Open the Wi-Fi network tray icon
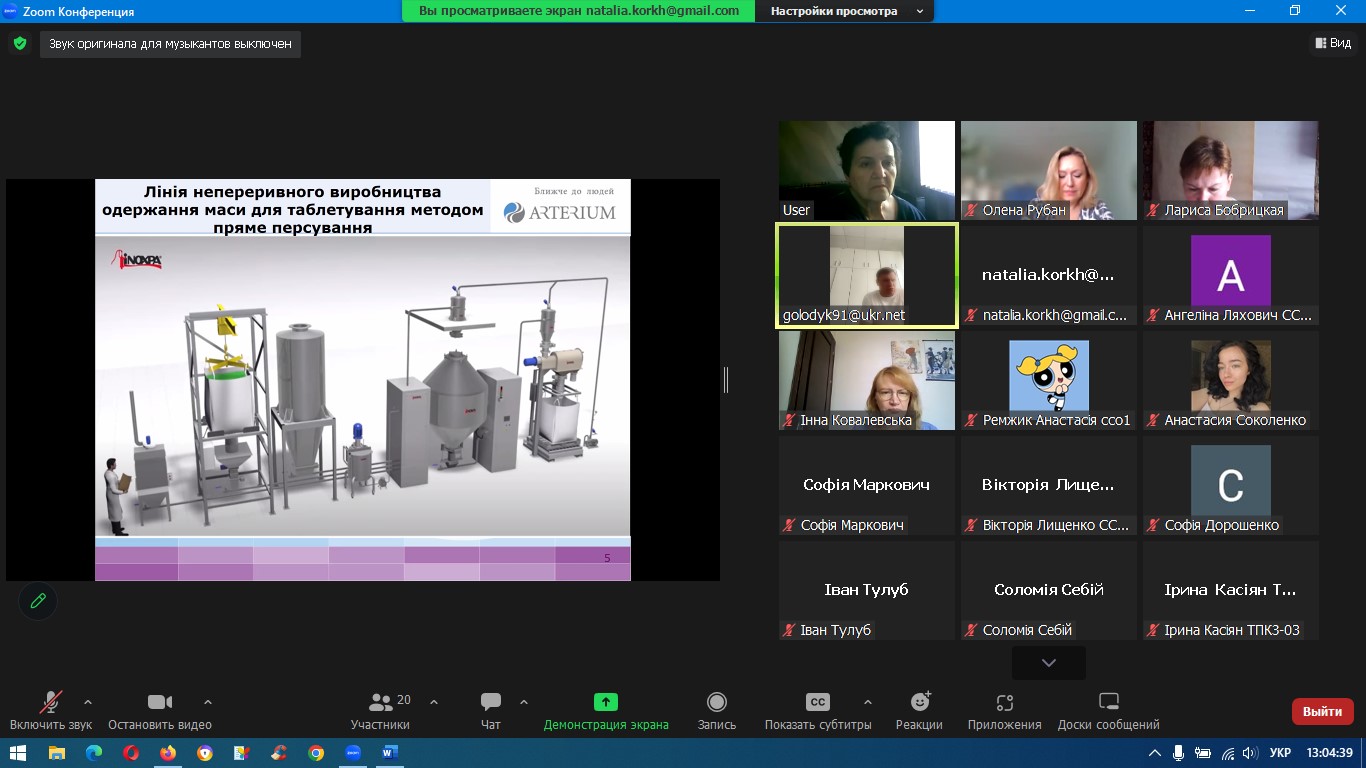Viewport: 1366px width, 768px height. (1228, 753)
